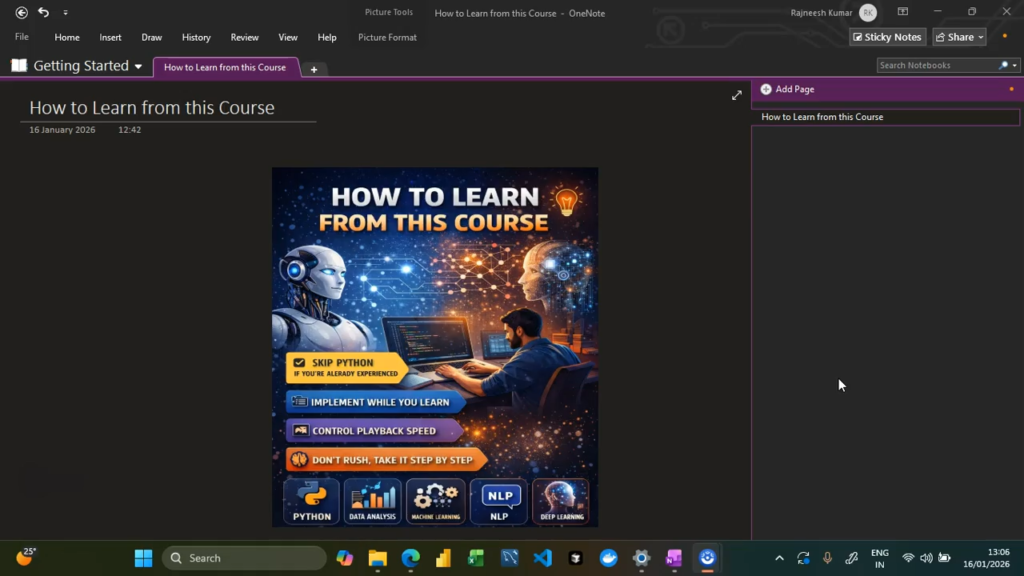Screen dimensions: 1024x576
Task: Select the History ribbon tab
Action: point(196,37)
